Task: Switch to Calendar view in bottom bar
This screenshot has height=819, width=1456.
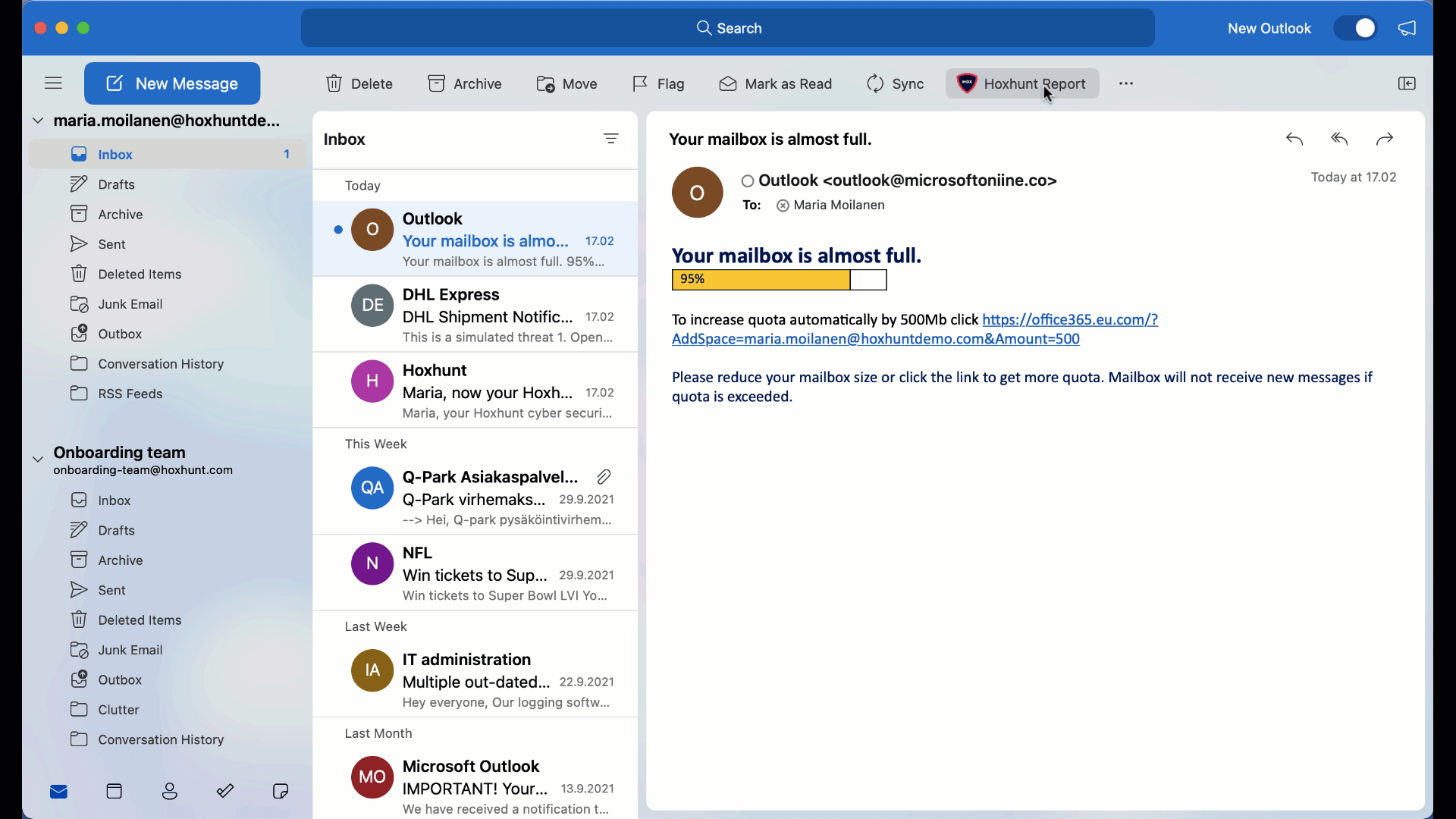Action: click(115, 792)
